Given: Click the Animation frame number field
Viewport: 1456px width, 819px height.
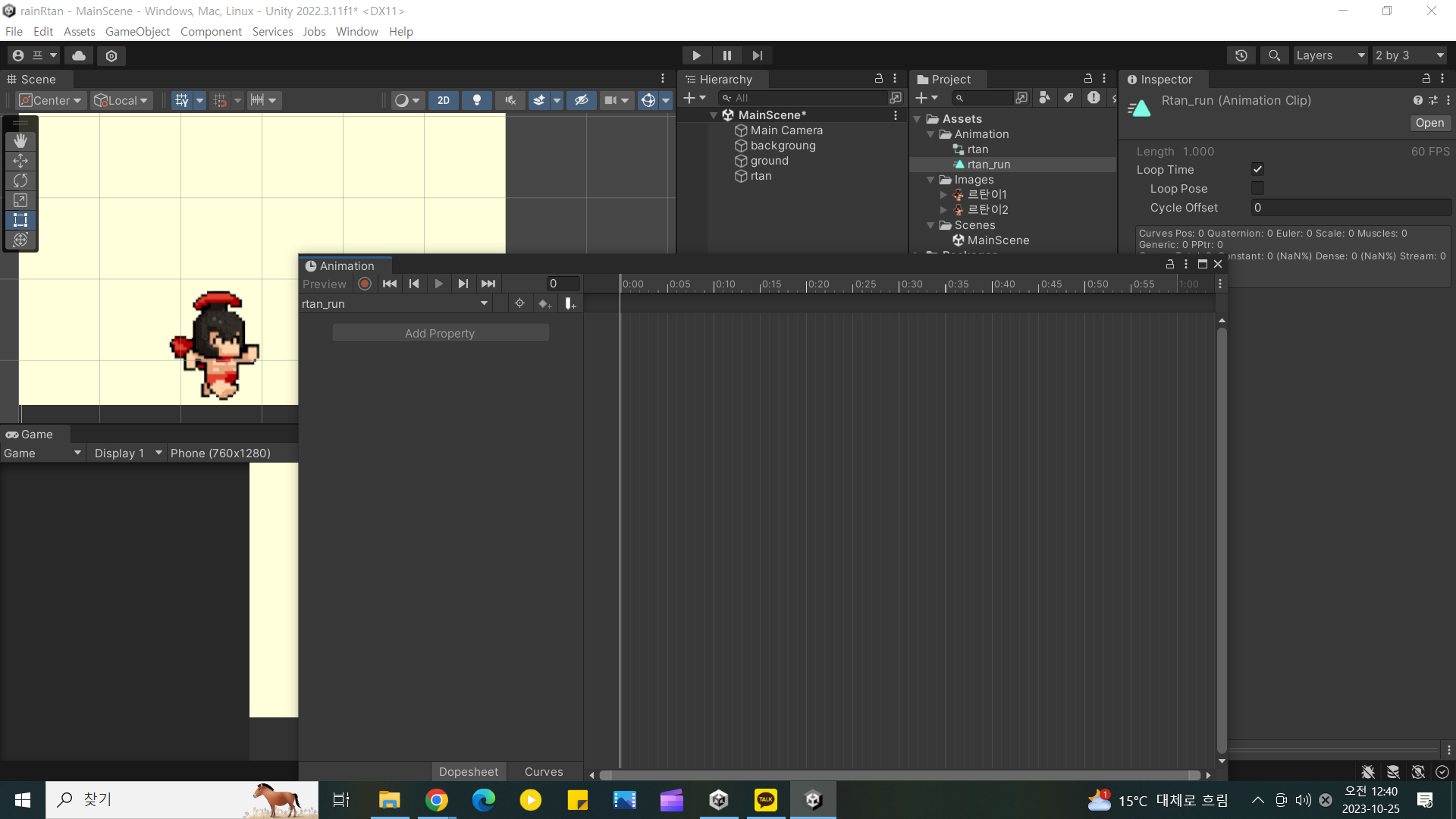Looking at the screenshot, I should tap(563, 284).
